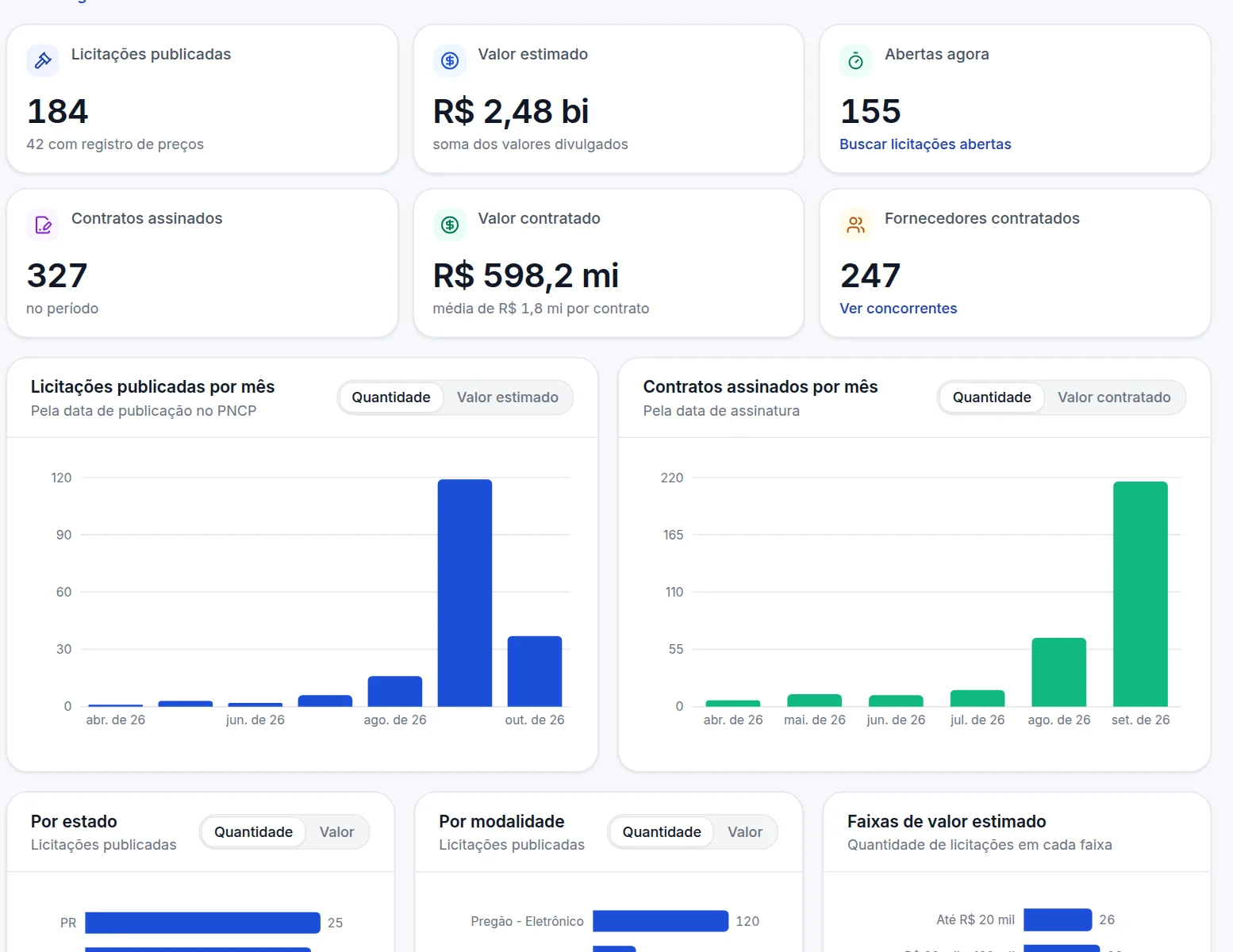Click the text 42 com registro de preços
Screen dimensions: 1233x952
(x=115, y=144)
